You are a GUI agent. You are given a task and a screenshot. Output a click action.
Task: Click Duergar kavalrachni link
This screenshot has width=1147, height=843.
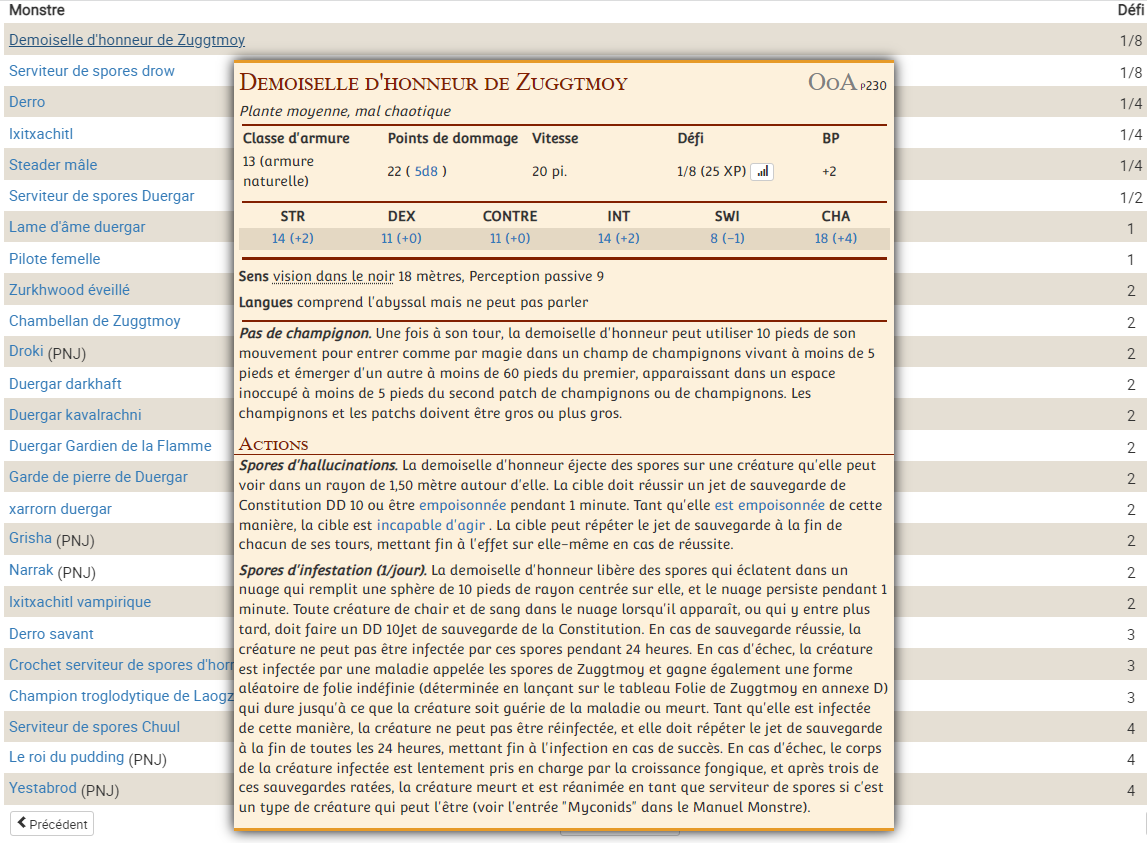(x=75, y=415)
